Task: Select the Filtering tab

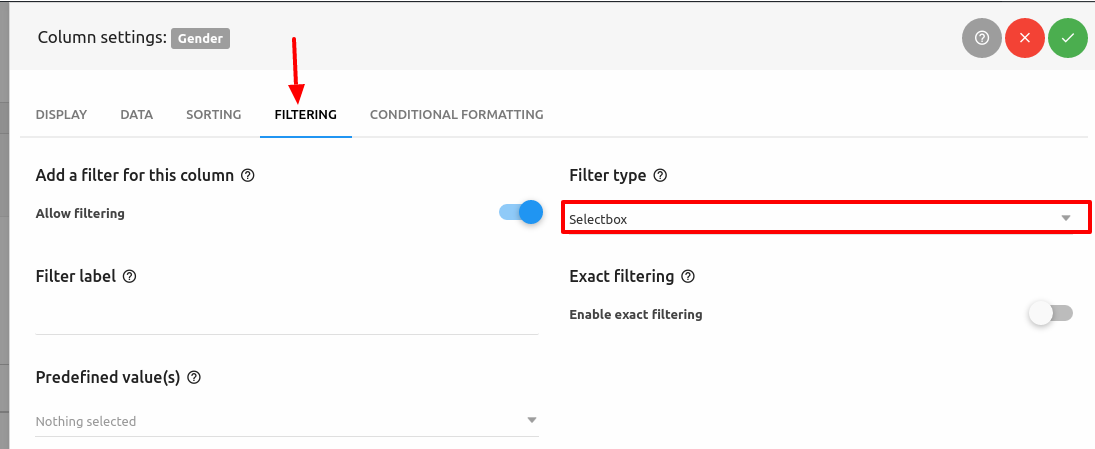Action: tap(306, 115)
